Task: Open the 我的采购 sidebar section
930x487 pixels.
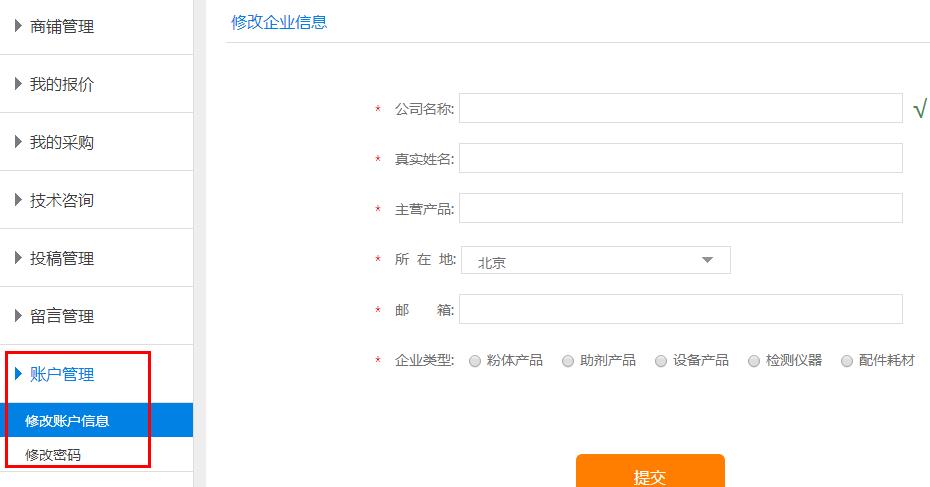Action: tap(61, 143)
